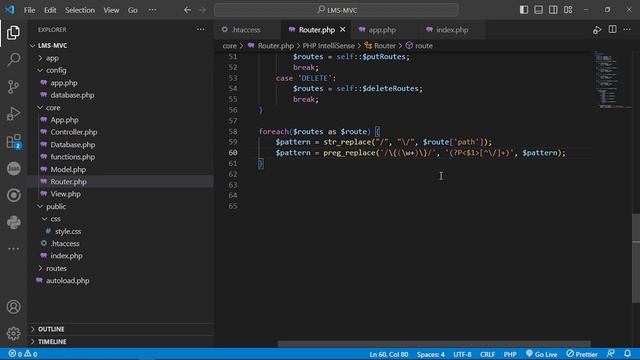Click the editor vertical scrollbar thumb
Viewport: 640px width, 360px height.
coord(636,258)
